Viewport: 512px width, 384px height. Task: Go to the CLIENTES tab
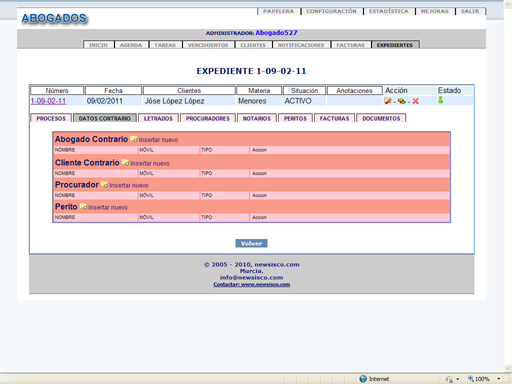[x=253, y=45]
